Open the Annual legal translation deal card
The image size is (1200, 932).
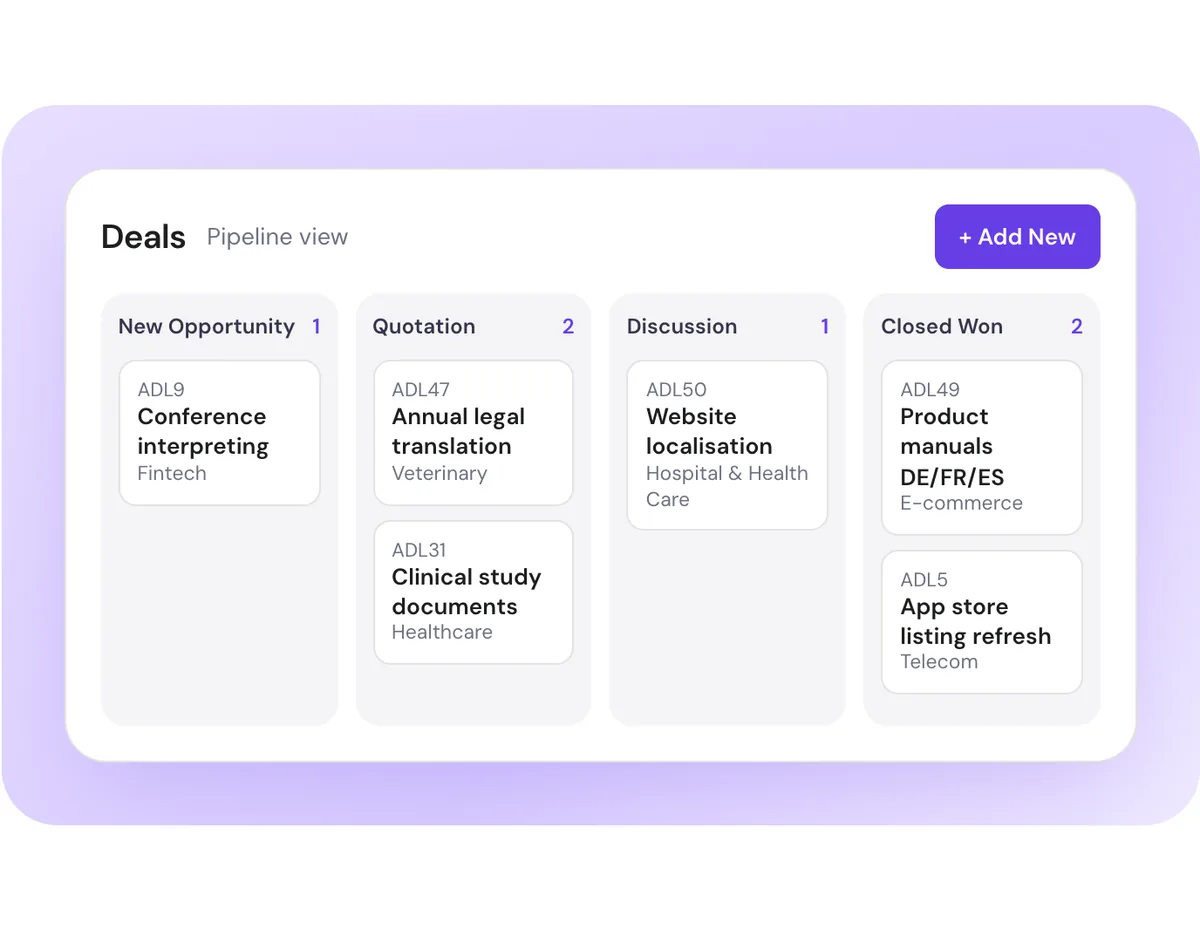(474, 433)
